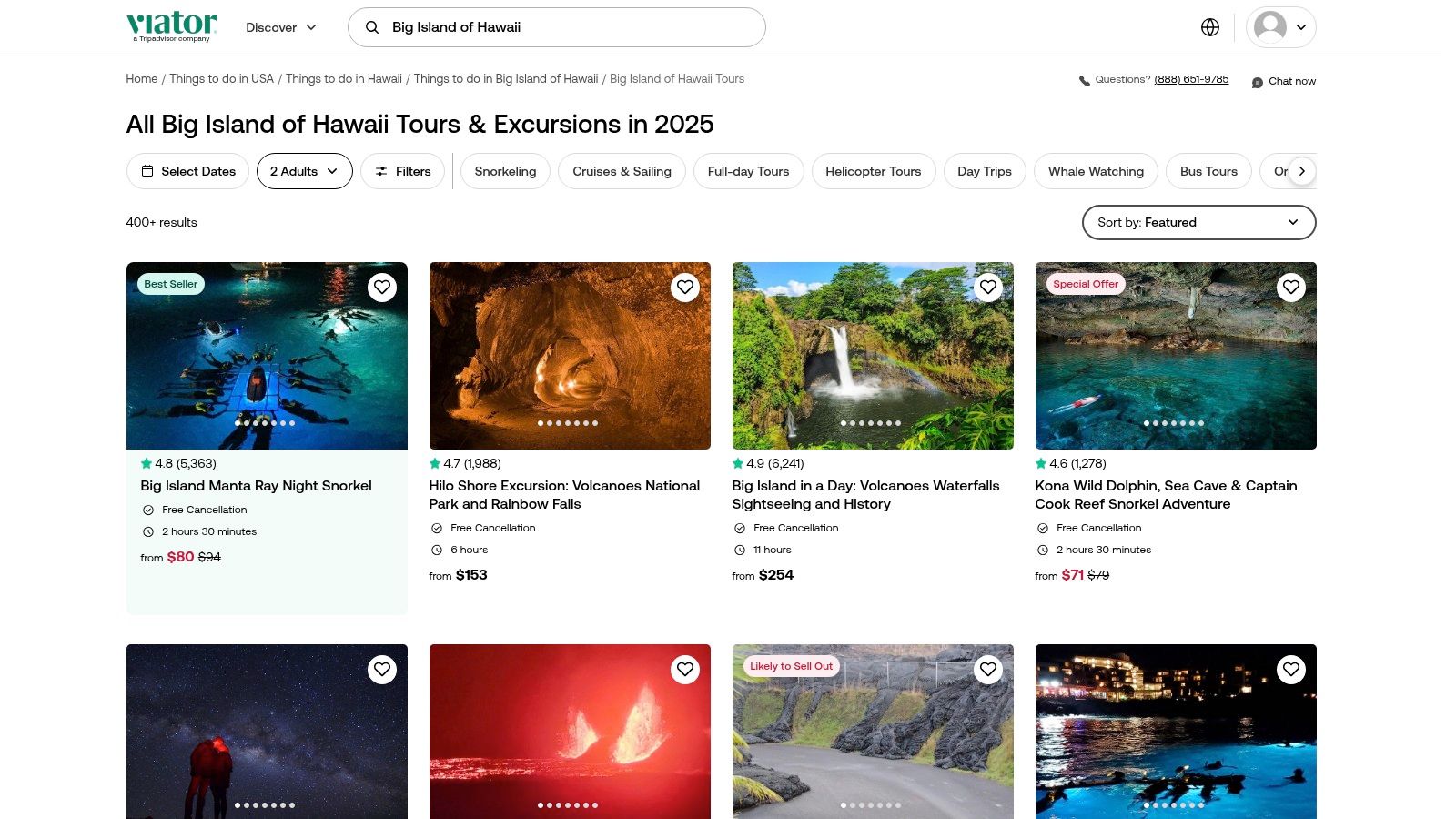View the manta ray snorkel photo
This screenshot has height=819, width=1456.
point(267,356)
